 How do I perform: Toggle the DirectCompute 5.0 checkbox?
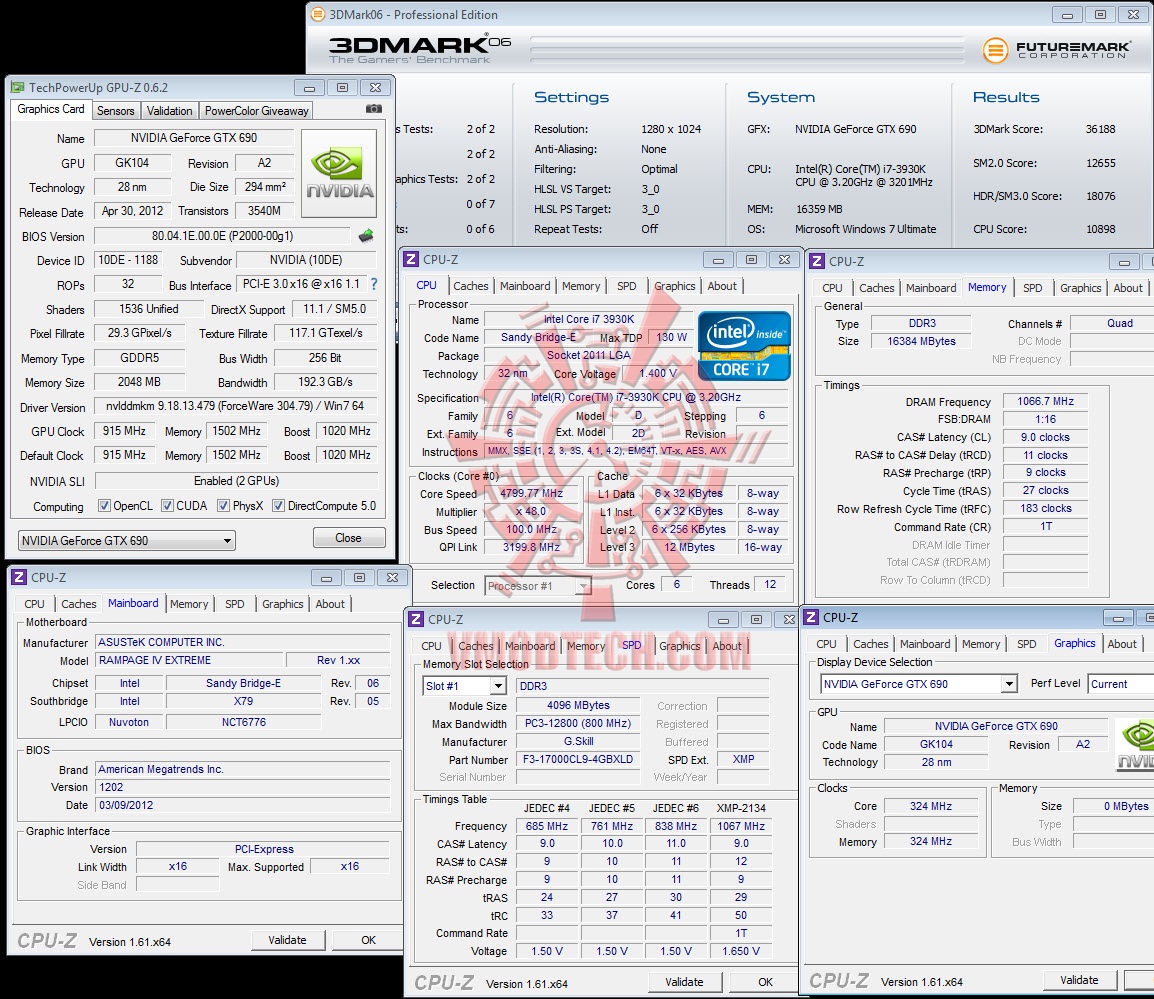click(278, 506)
